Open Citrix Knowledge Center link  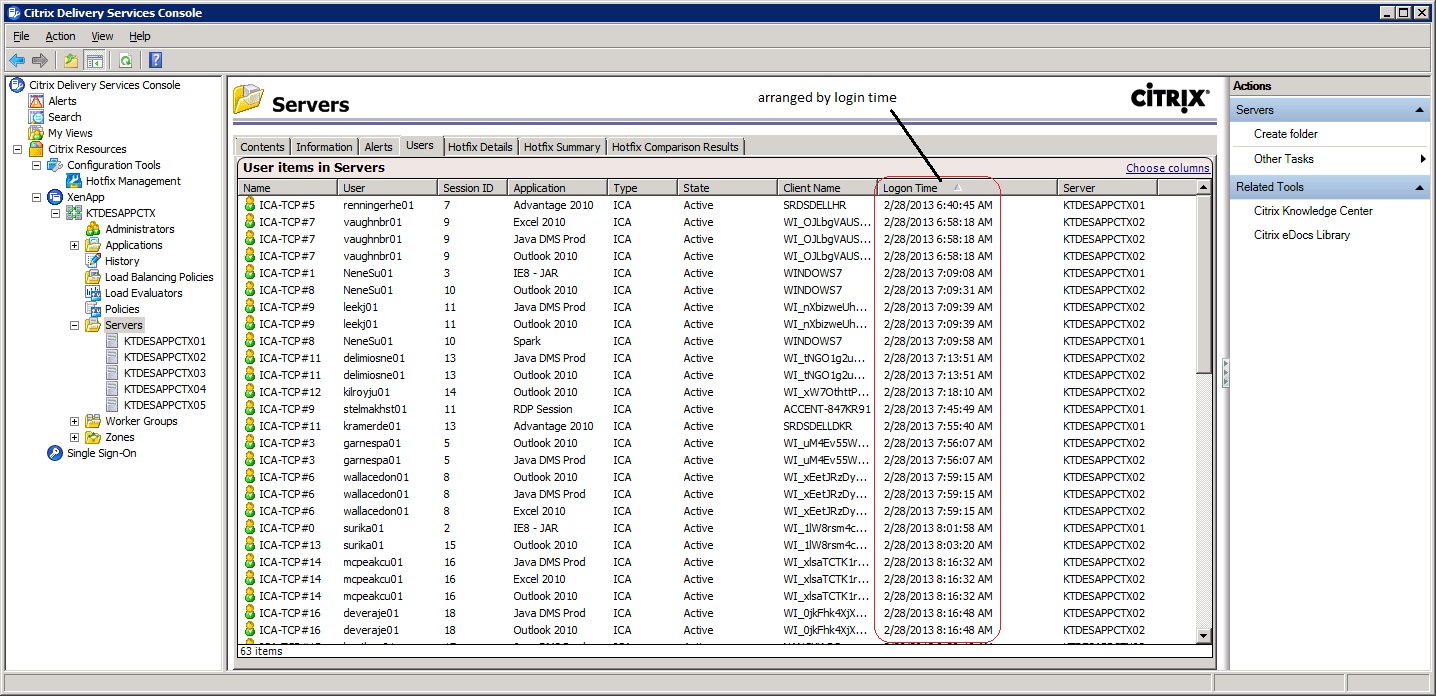[1313, 211]
